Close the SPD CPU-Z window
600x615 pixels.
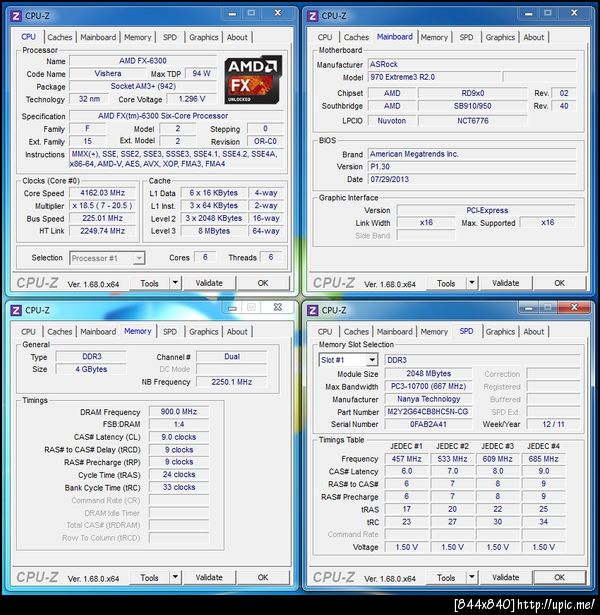574,308
